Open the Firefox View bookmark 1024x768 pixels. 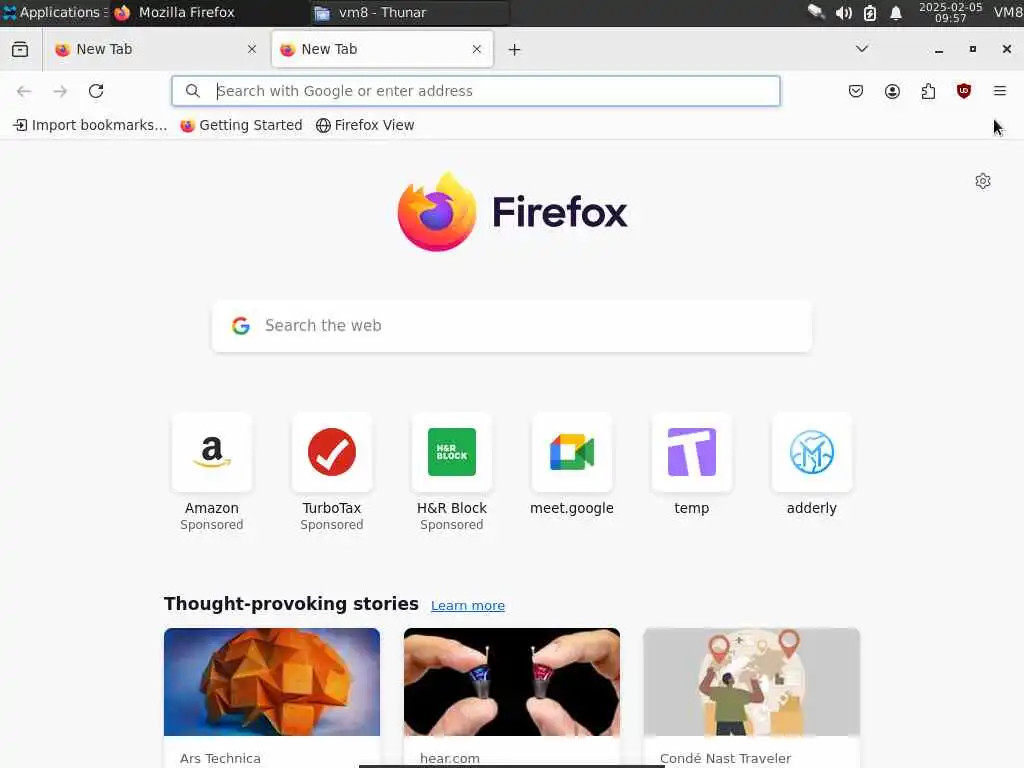point(365,125)
